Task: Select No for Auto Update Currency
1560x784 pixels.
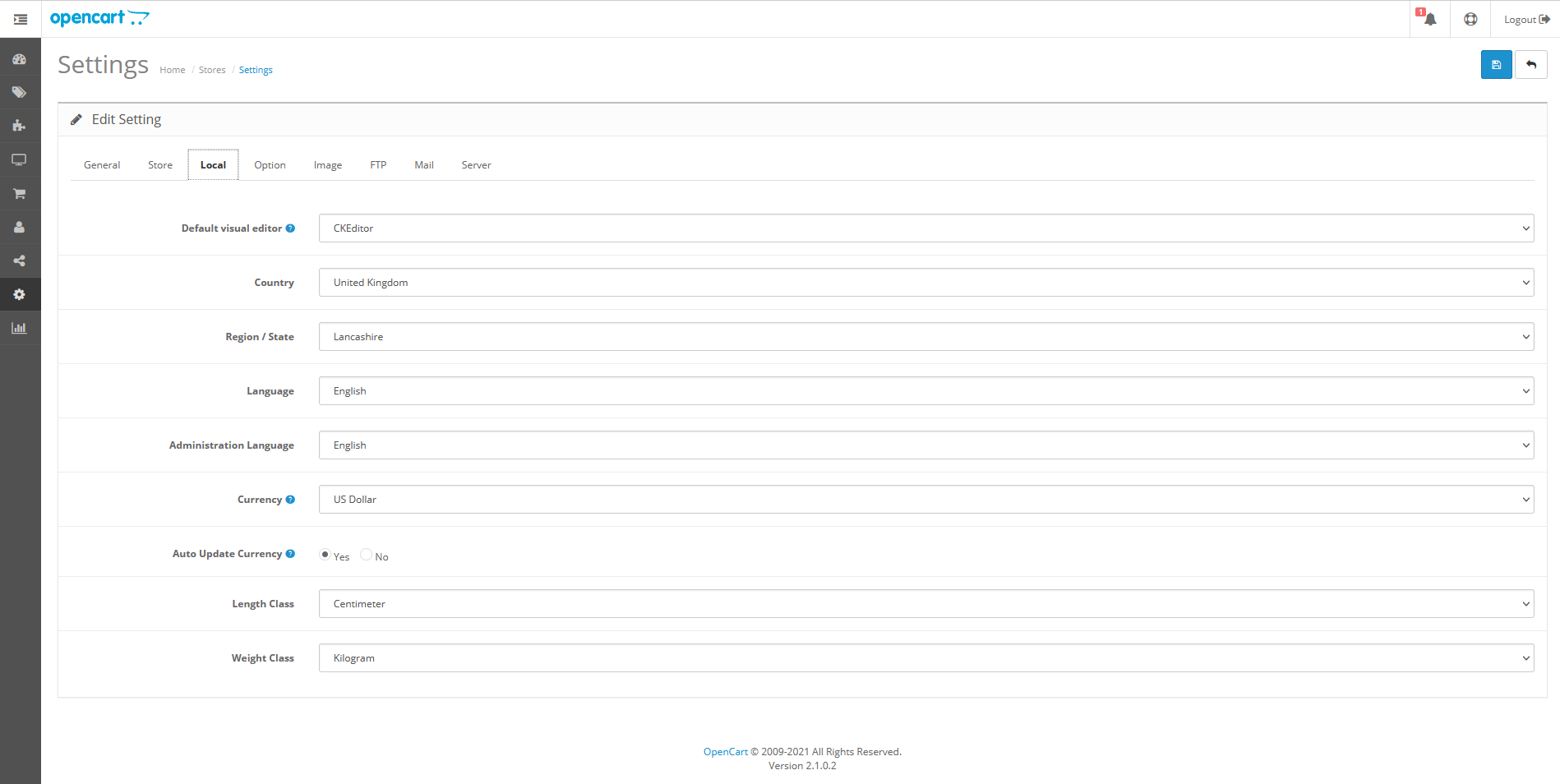Action: (x=364, y=555)
